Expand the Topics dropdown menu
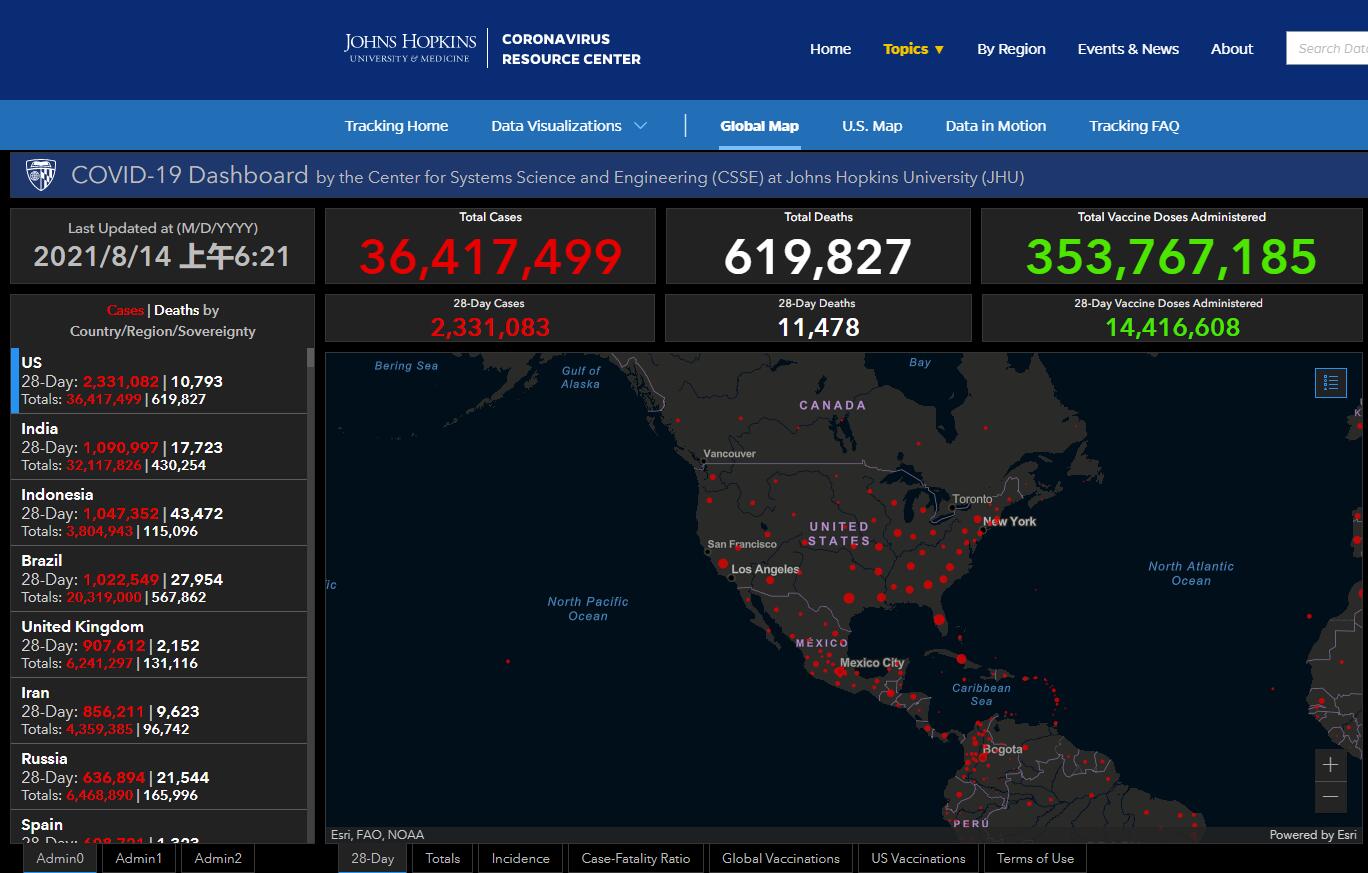The image size is (1368, 873). (913, 49)
